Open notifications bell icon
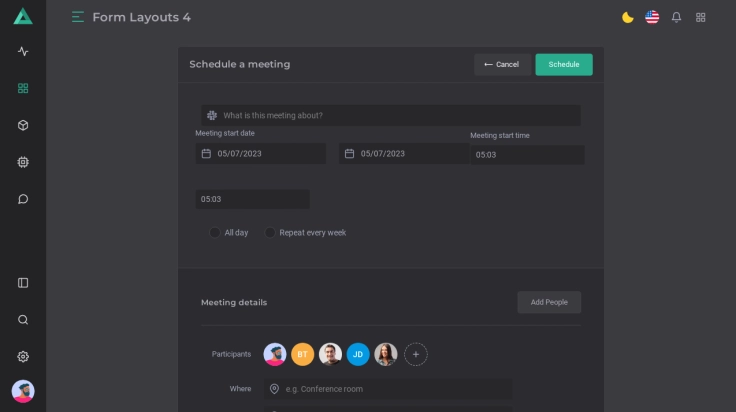The height and width of the screenshot is (412, 736). [x=677, y=17]
